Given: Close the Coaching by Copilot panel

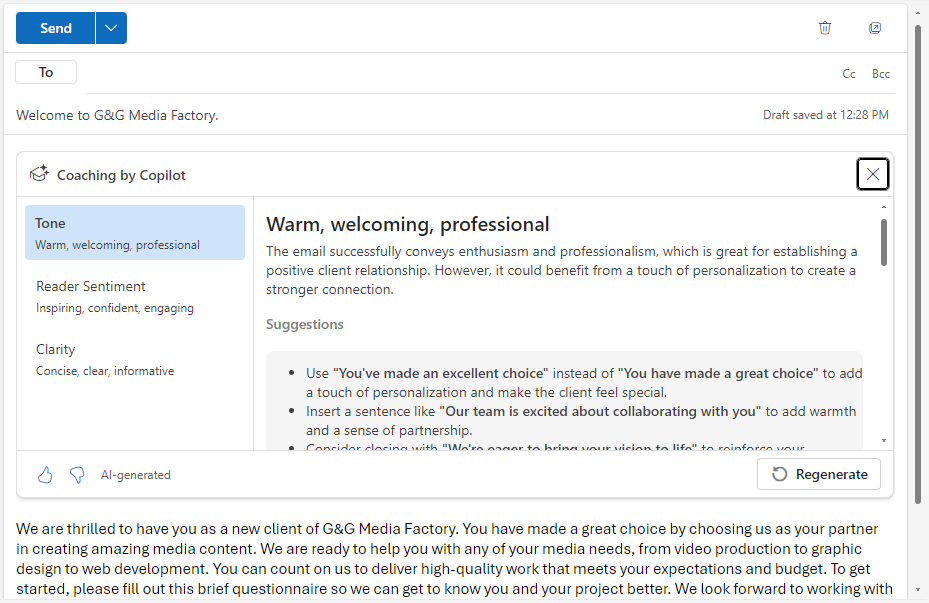Looking at the screenshot, I should pyautogui.click(x=872, y=173).
